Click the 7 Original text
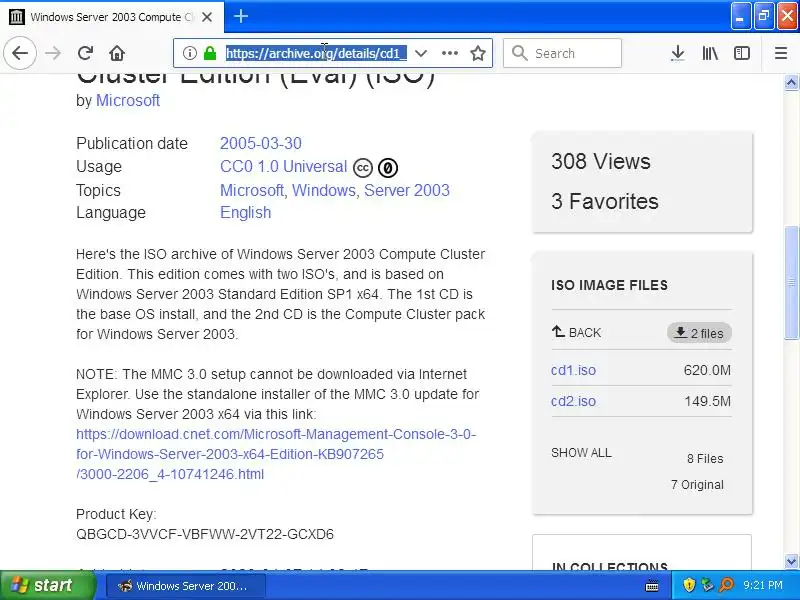 pyautogui.click(x=697, y=485)
